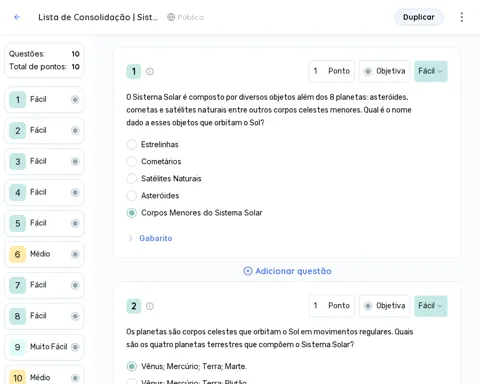Open Fácil difficulty dropdown on question 1
The image size is (480, 384).
[431, 71]
